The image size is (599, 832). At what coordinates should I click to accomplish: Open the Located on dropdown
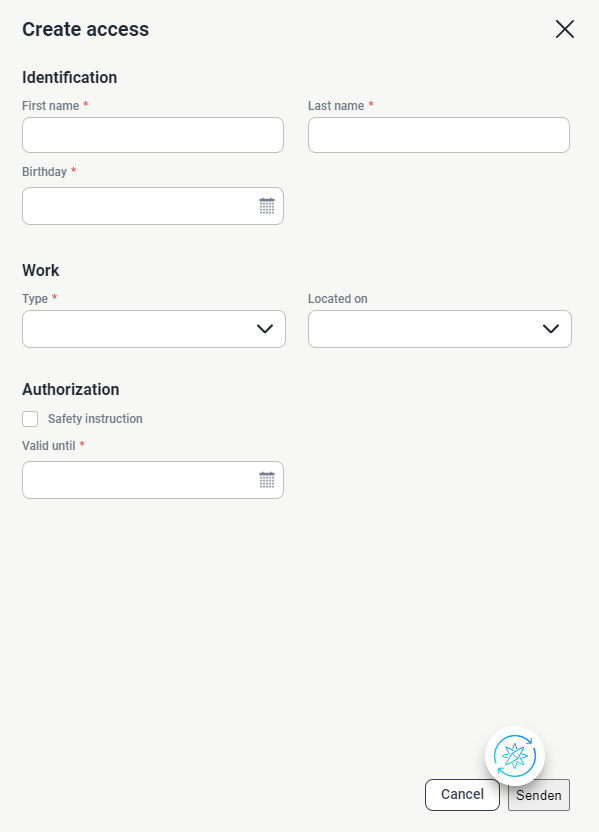(440, 328)
